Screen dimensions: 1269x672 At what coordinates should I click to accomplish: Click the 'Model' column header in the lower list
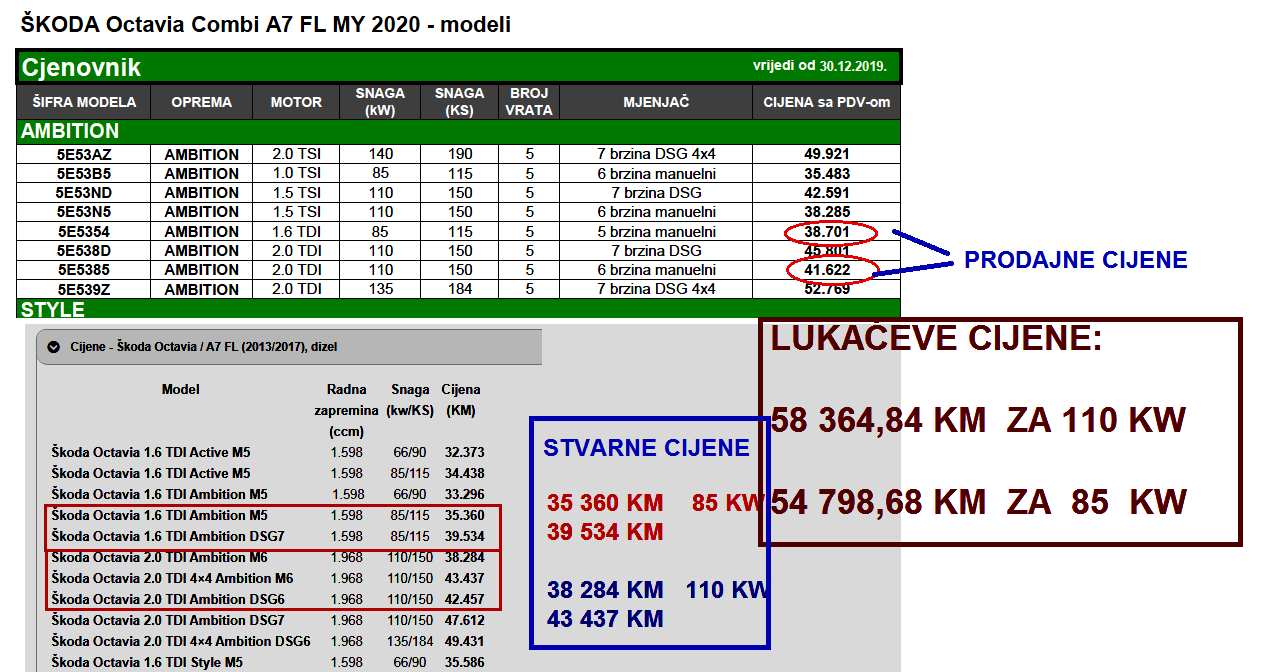point(181,389)
